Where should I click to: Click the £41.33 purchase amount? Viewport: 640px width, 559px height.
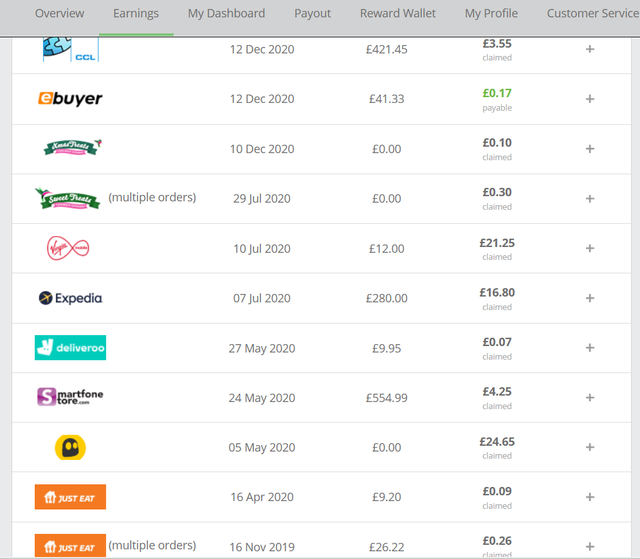[x=387, y=99]
